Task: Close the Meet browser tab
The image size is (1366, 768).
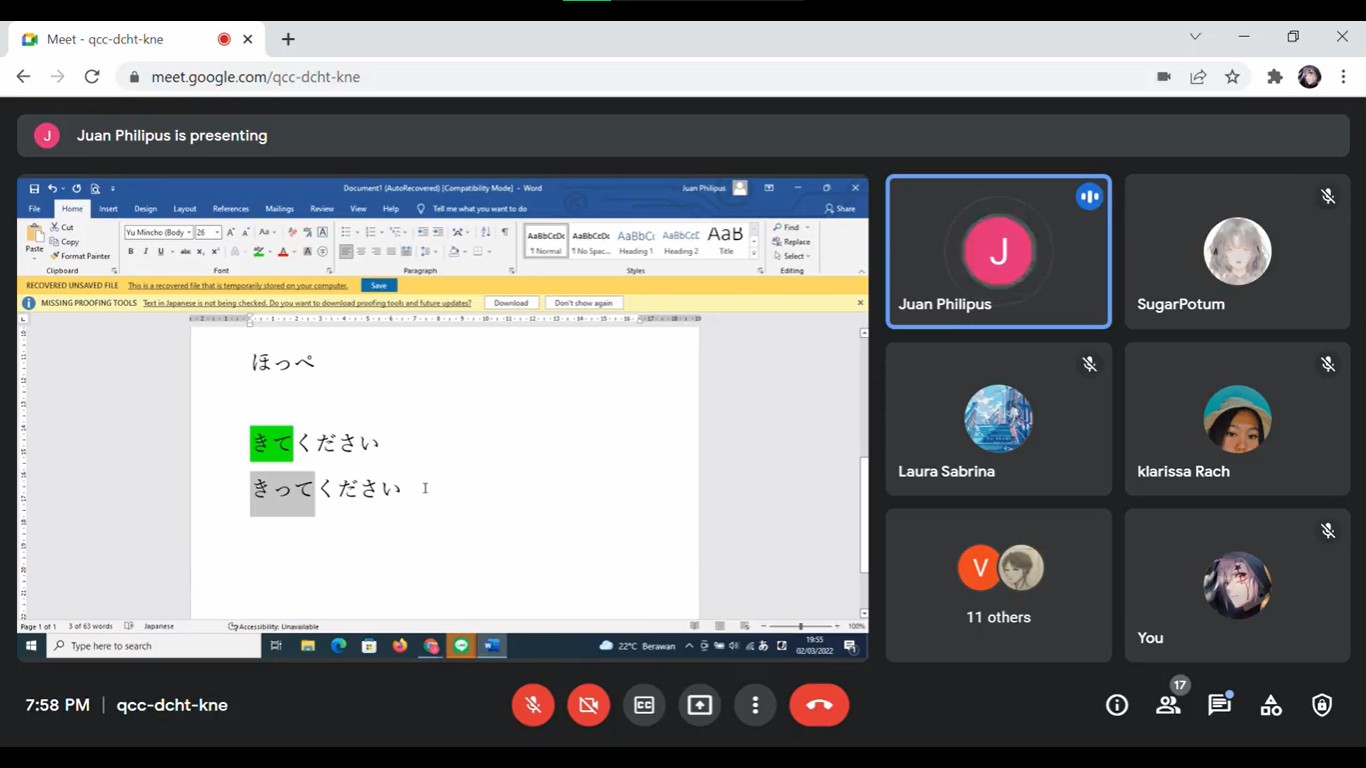Action: (248, 39)
